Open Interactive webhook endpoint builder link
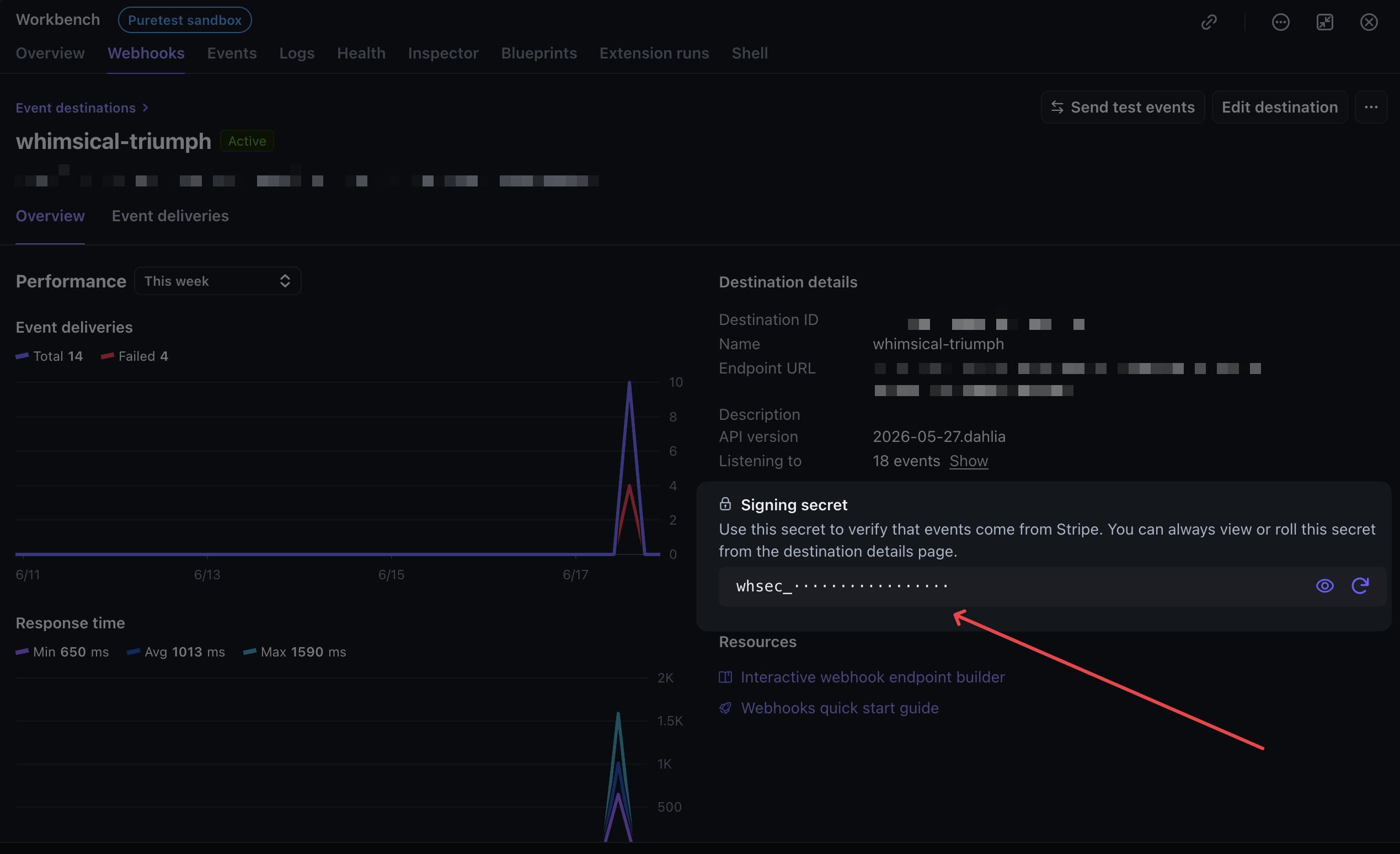 point(873,677)
